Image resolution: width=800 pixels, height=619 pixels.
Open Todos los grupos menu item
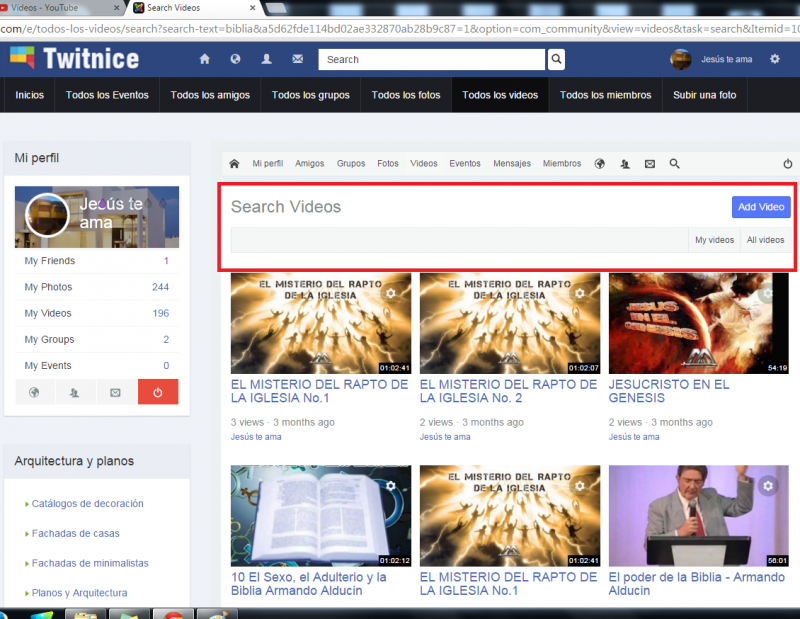tap(311, 95)
